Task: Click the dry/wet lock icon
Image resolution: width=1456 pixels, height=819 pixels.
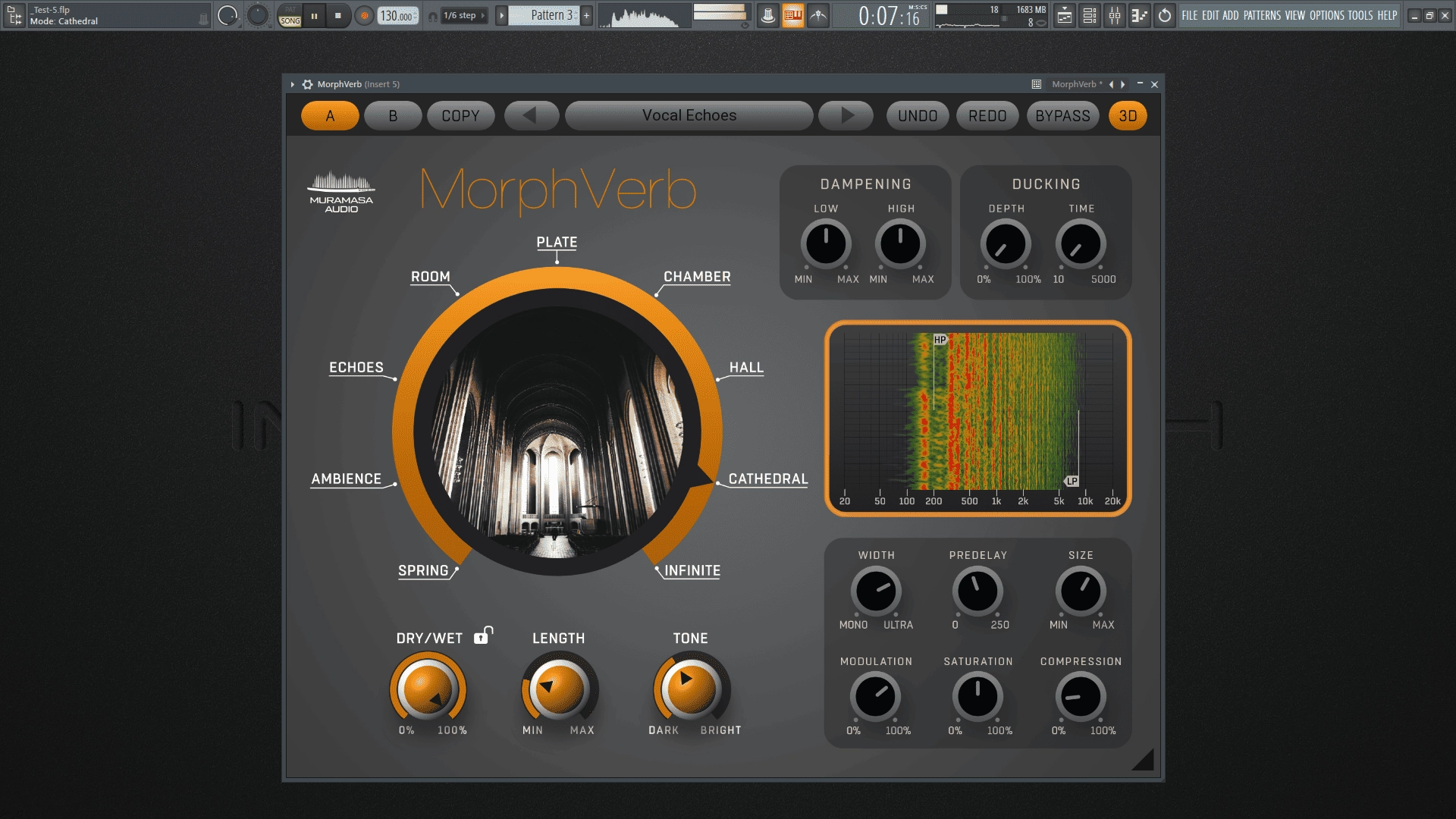Action: [x=483, y=635]
